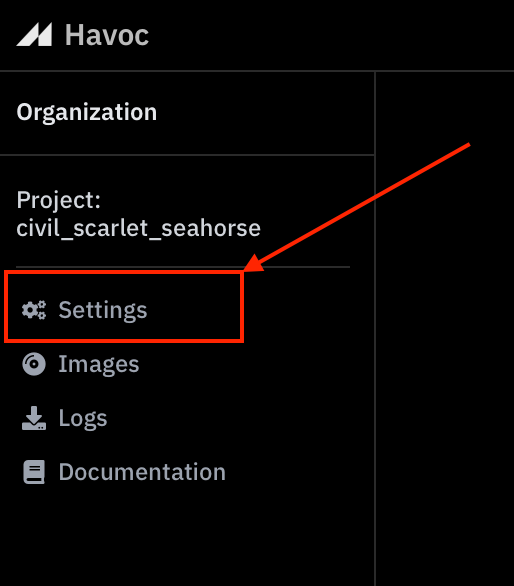Click the empty main content area
The image size is (514, 586).
tap(445, 374)
